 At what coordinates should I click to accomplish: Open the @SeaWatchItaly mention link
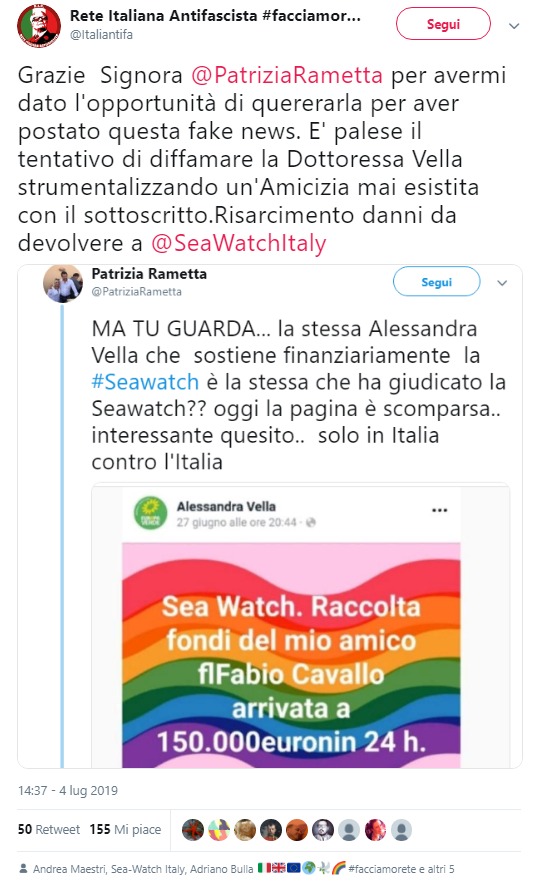coord(239,243)
